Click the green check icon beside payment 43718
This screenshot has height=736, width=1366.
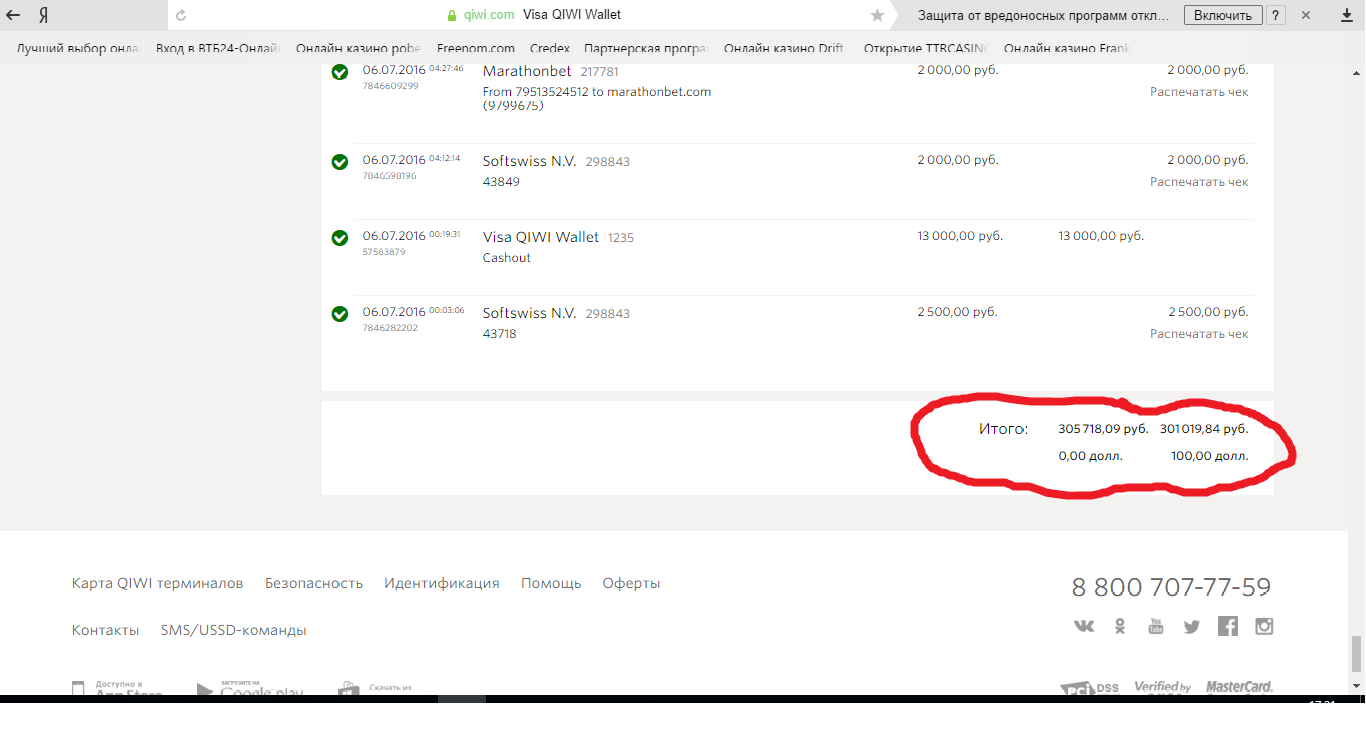(340, 313)
